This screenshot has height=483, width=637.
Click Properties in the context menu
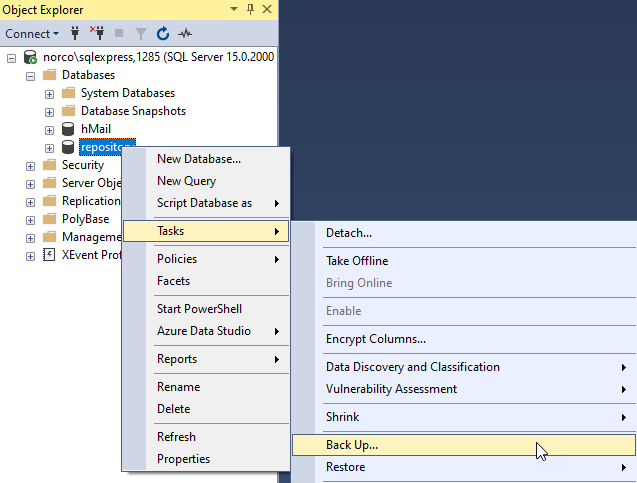pos(183,459)
